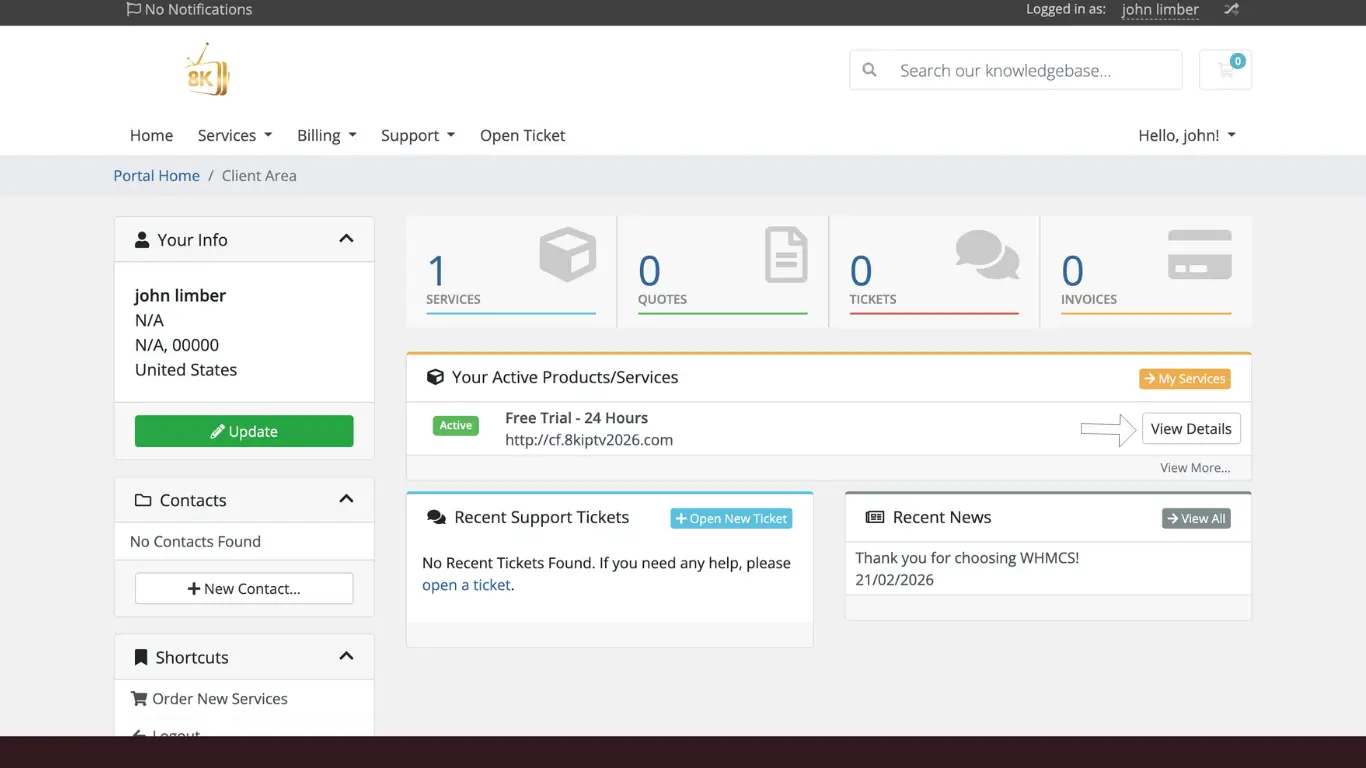Image resolution: width=1366 pixels, height=768 pixels.
Task: Click View Details for Free Trial
Action: click(x=1191, y=429)
